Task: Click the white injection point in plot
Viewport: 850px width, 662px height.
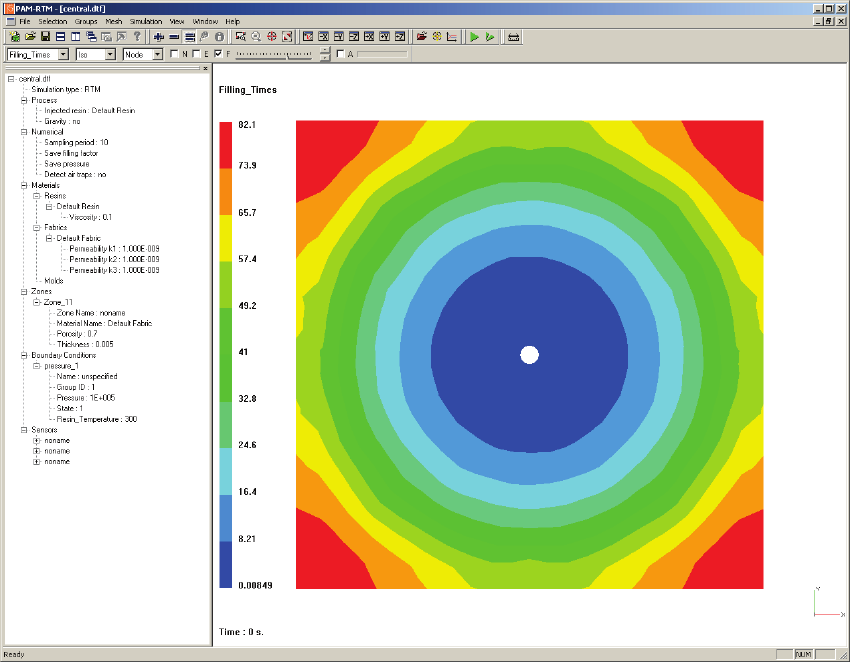Action: pos(530,354)
